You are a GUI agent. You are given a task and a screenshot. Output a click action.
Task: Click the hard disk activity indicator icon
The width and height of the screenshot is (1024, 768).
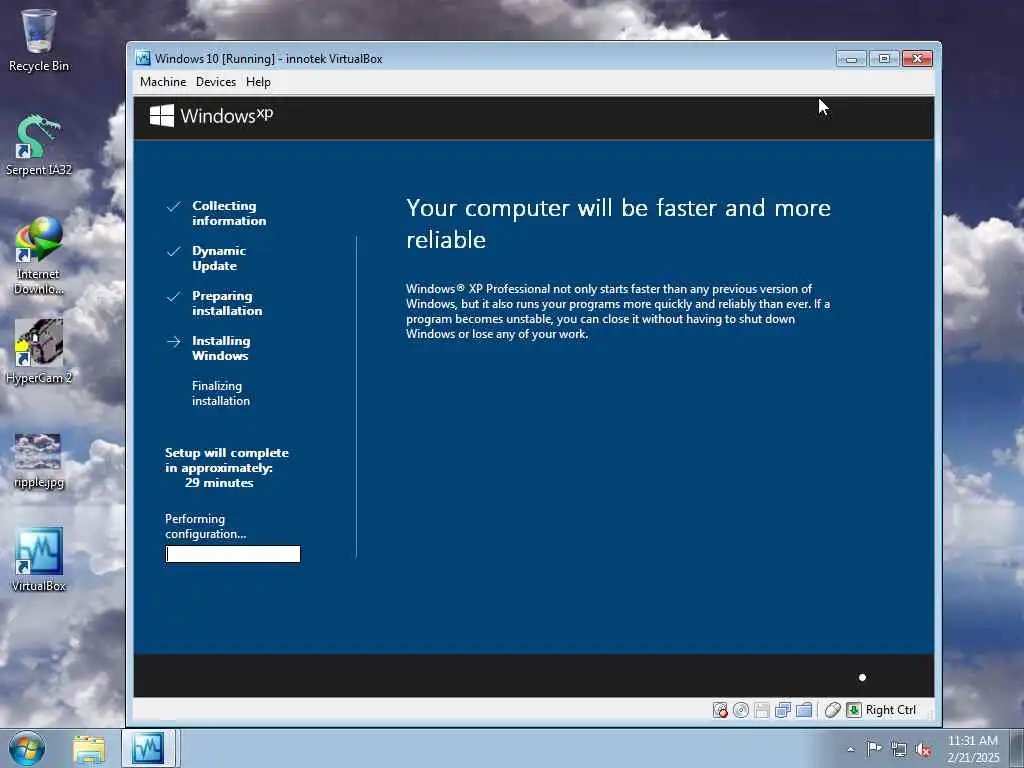[x=720, y=710]
